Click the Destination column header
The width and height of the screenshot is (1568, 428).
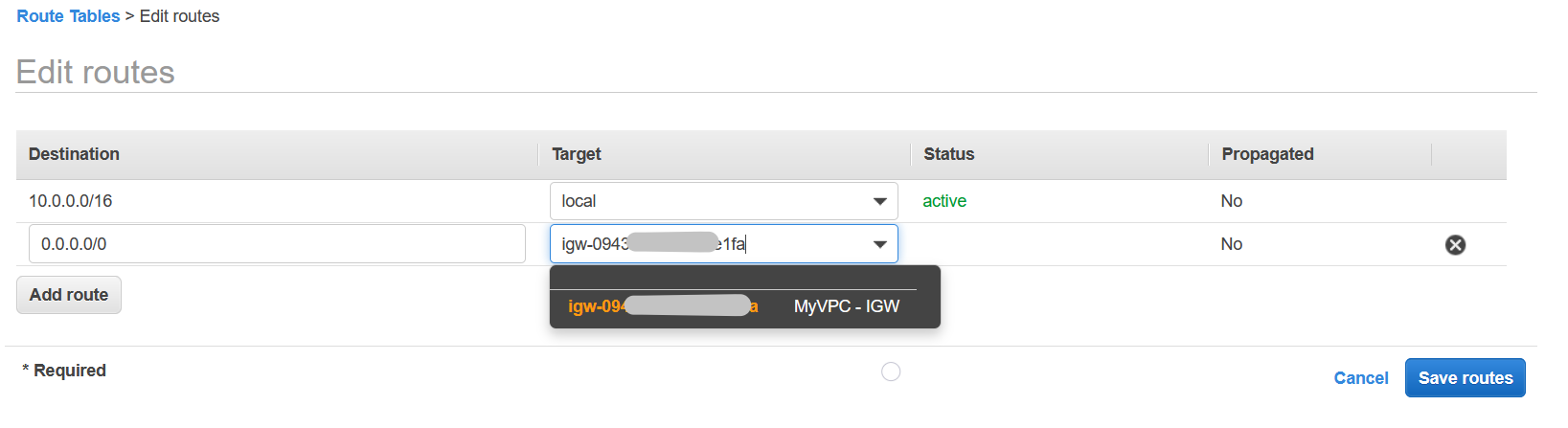click(x=74, y=154)
